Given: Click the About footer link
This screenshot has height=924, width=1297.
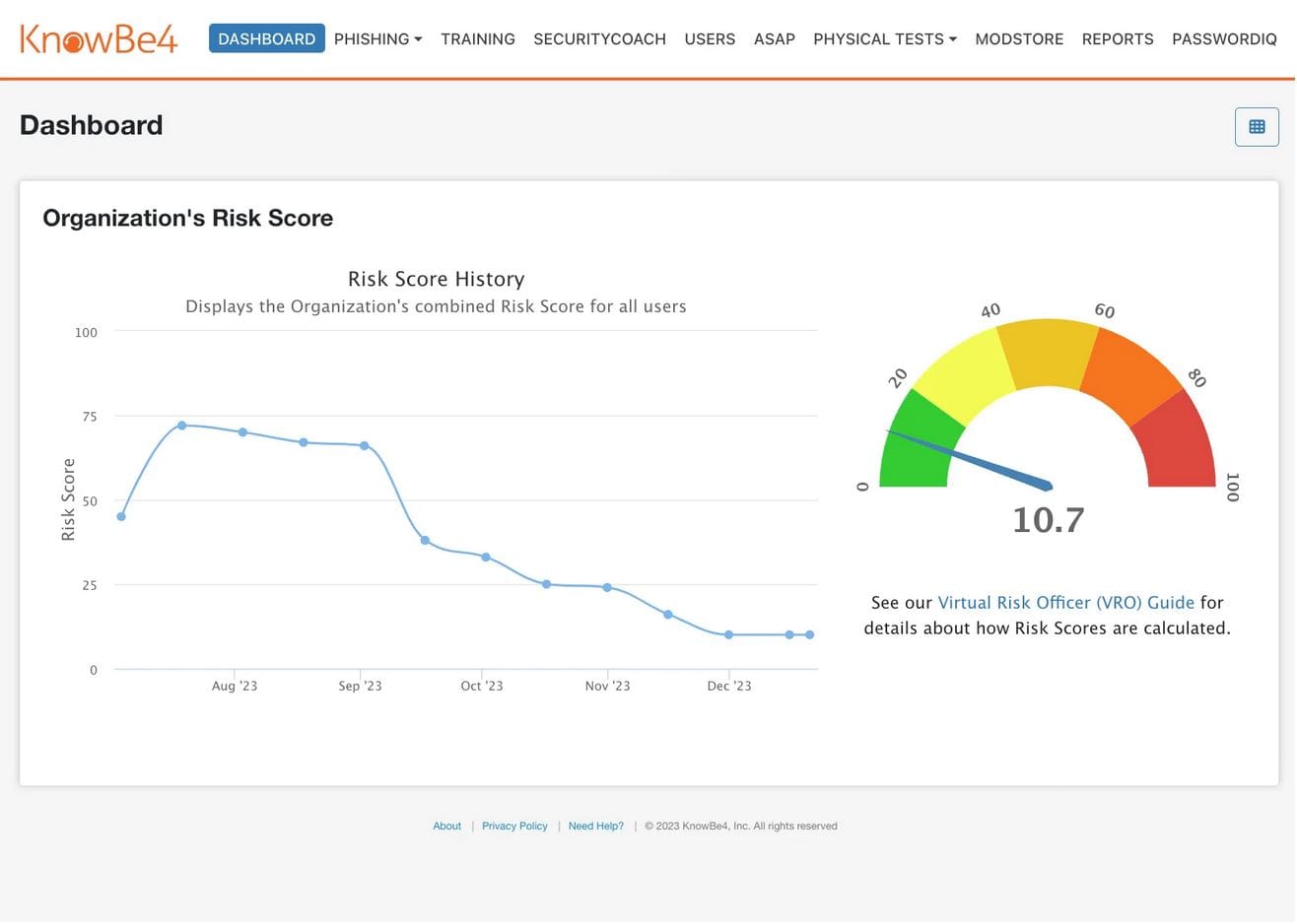Looking at the screenshot, I should [446, 825].
